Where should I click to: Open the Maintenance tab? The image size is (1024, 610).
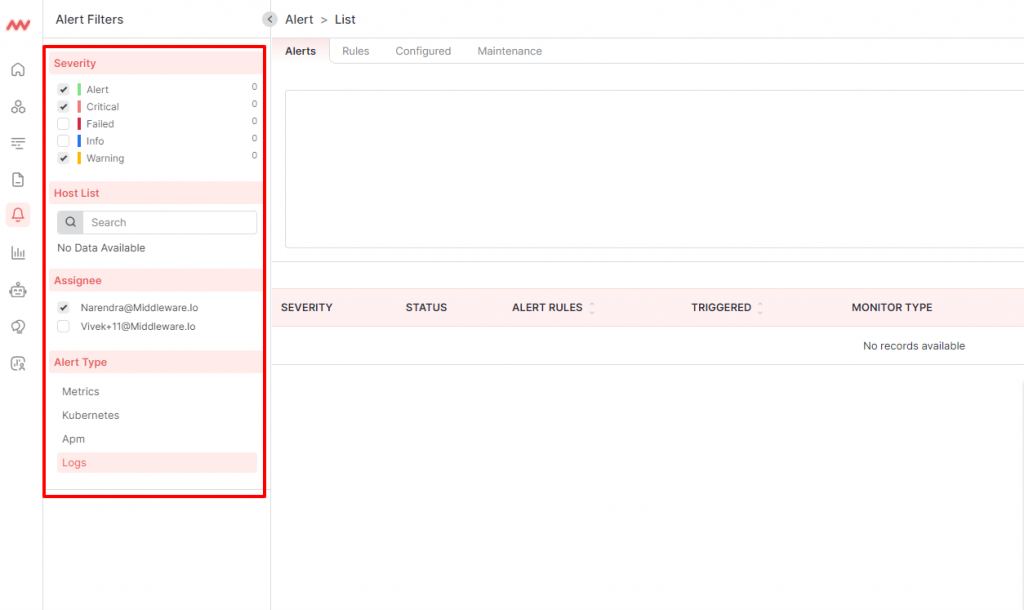point(509,50)
